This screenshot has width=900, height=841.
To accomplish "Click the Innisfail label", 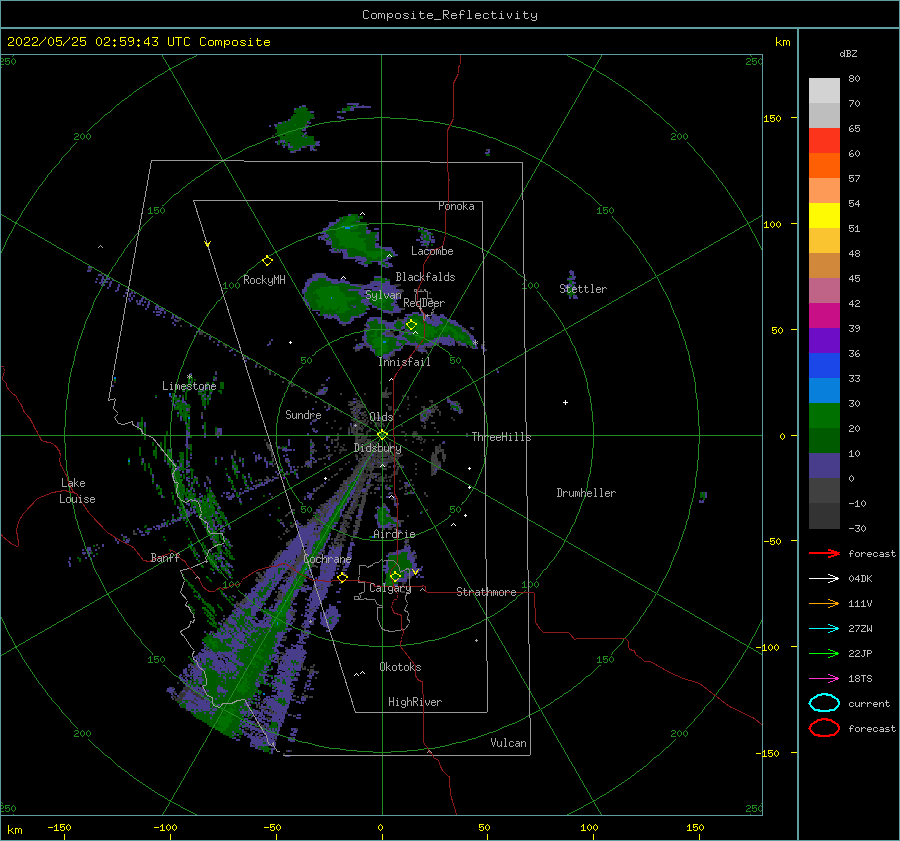I will [x=404, y=362].
